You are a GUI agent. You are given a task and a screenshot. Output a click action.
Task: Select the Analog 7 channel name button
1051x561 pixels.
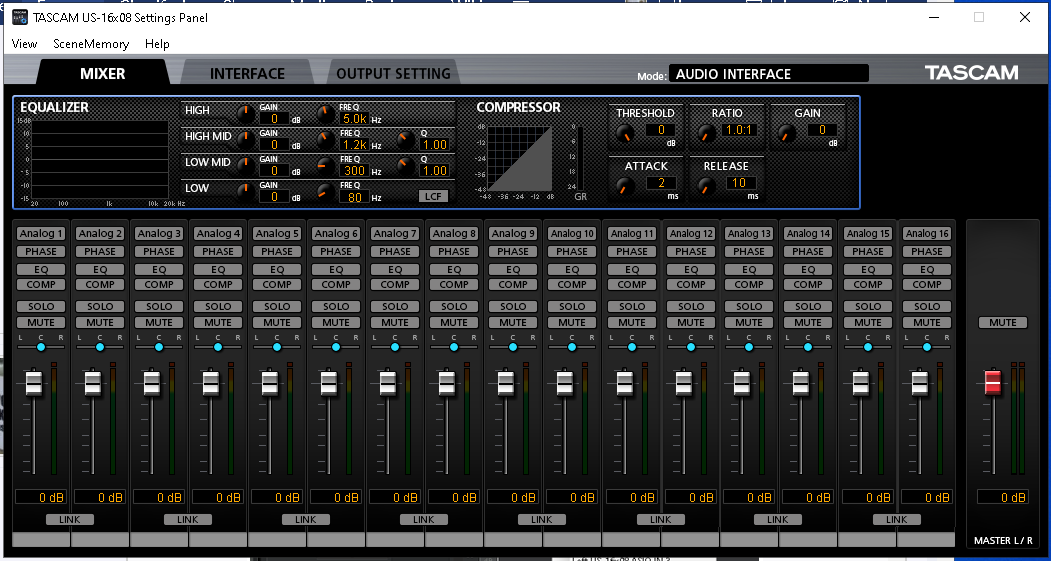(395, 233)
